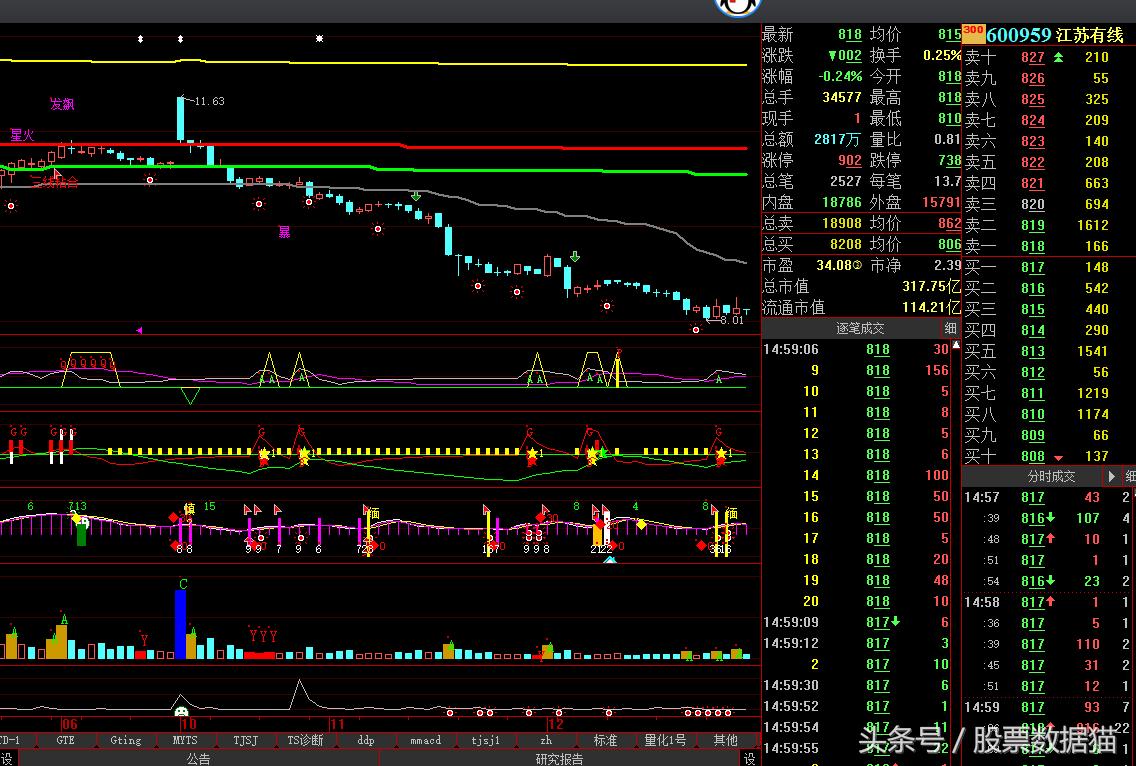Click the 总卖 value 18908
Image resolution: width=1136 pixels, height=766 pixels.
(842, 223)
